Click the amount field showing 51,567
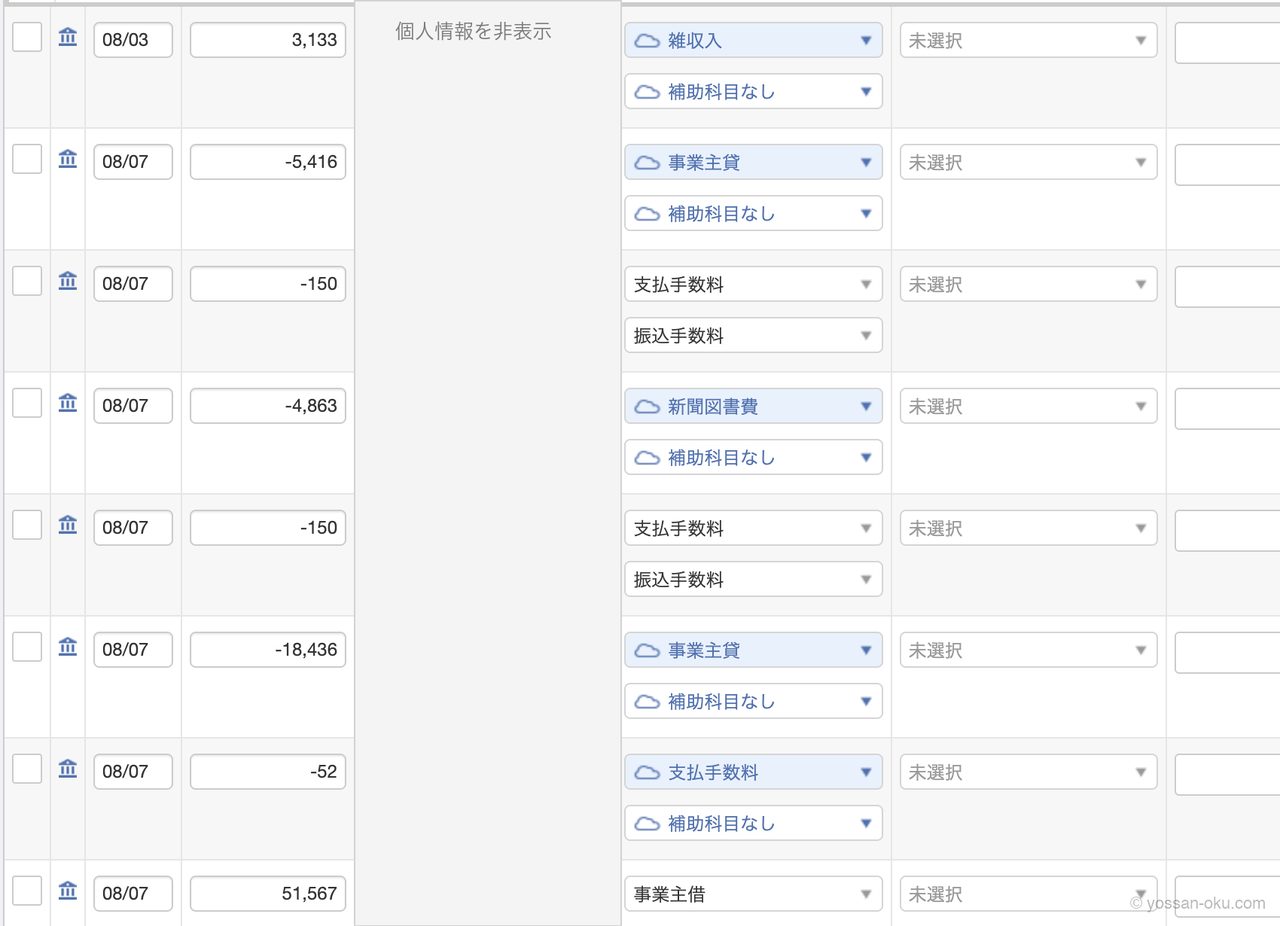 [268, 894]
